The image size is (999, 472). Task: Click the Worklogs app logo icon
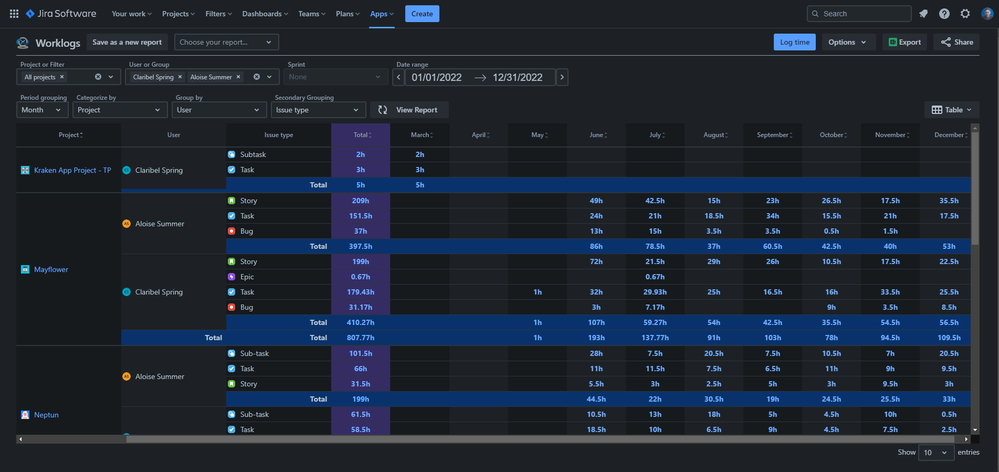tap(23, 43)
